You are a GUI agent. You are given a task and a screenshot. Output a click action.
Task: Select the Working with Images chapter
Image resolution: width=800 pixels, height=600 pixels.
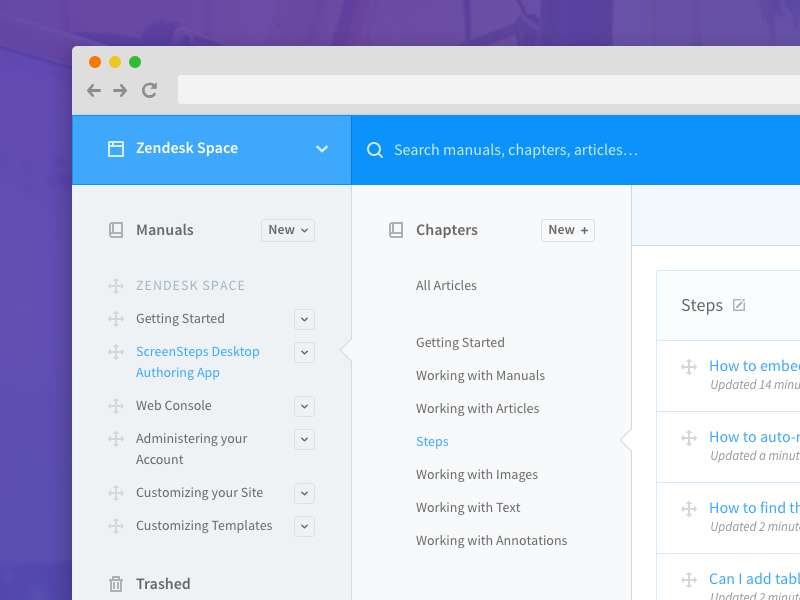pos(477,474)
